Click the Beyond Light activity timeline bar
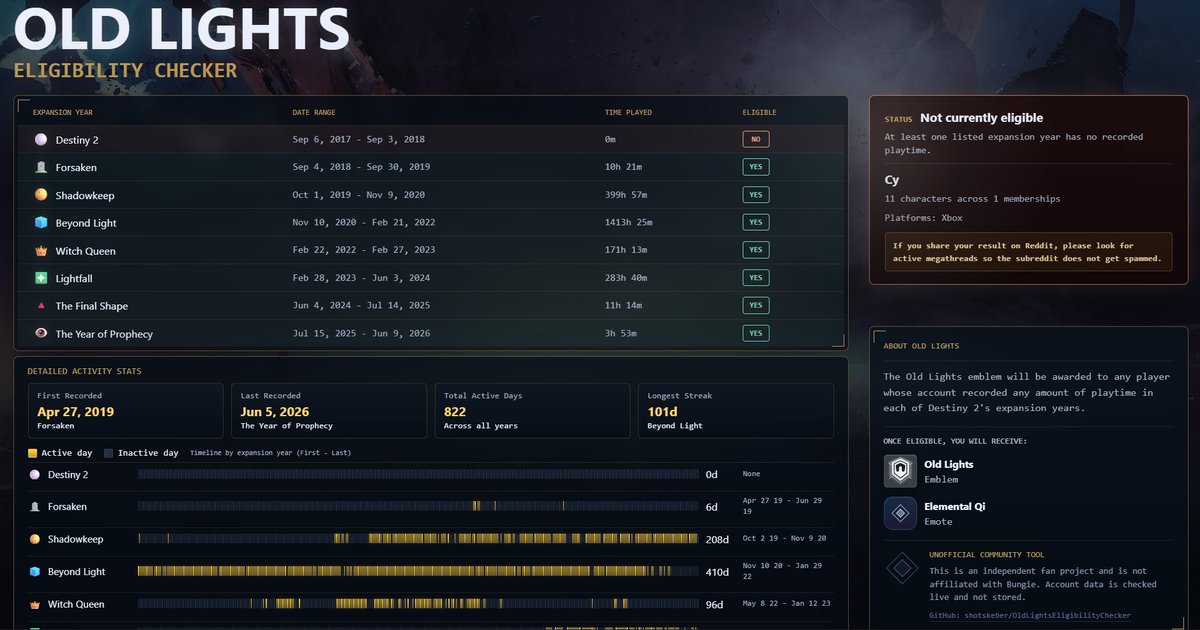 coord(417,572)
